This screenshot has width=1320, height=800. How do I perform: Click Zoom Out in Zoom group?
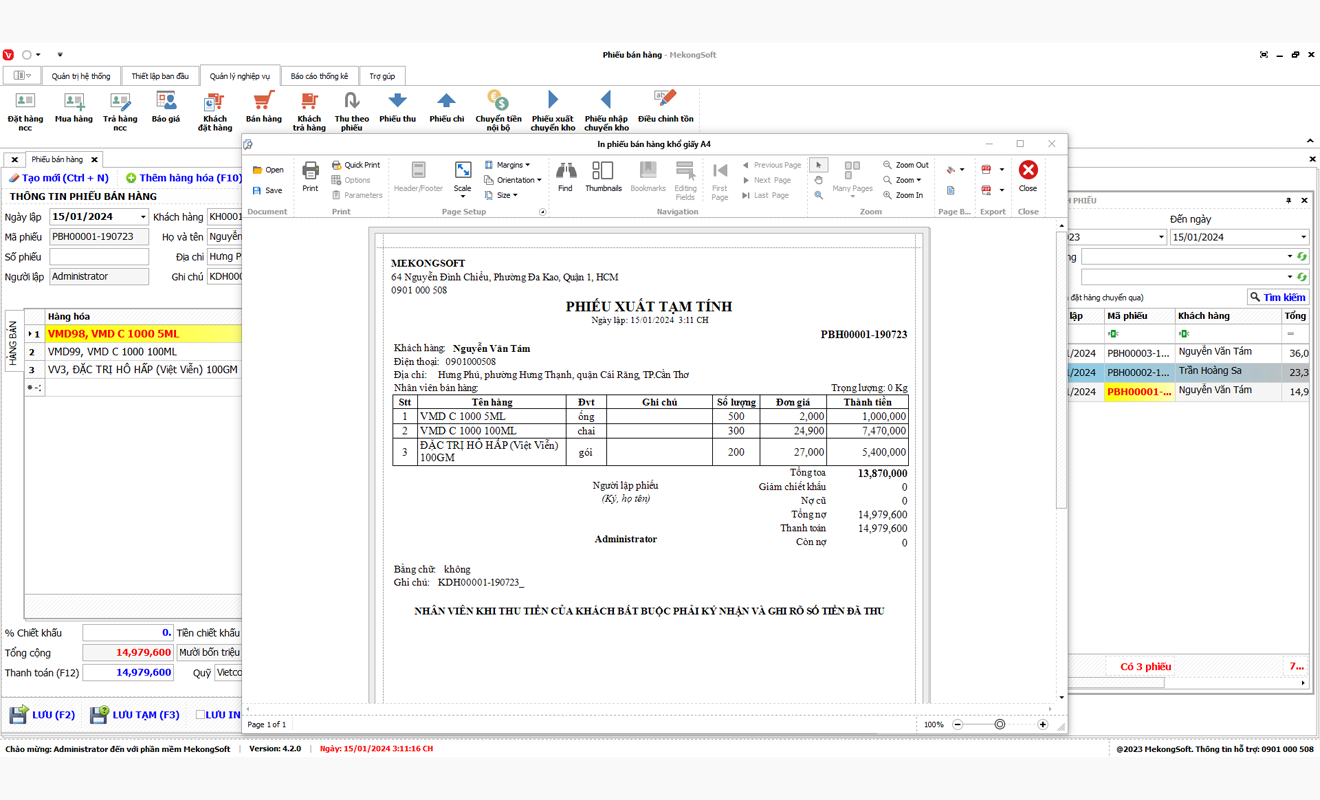point(905,165)
